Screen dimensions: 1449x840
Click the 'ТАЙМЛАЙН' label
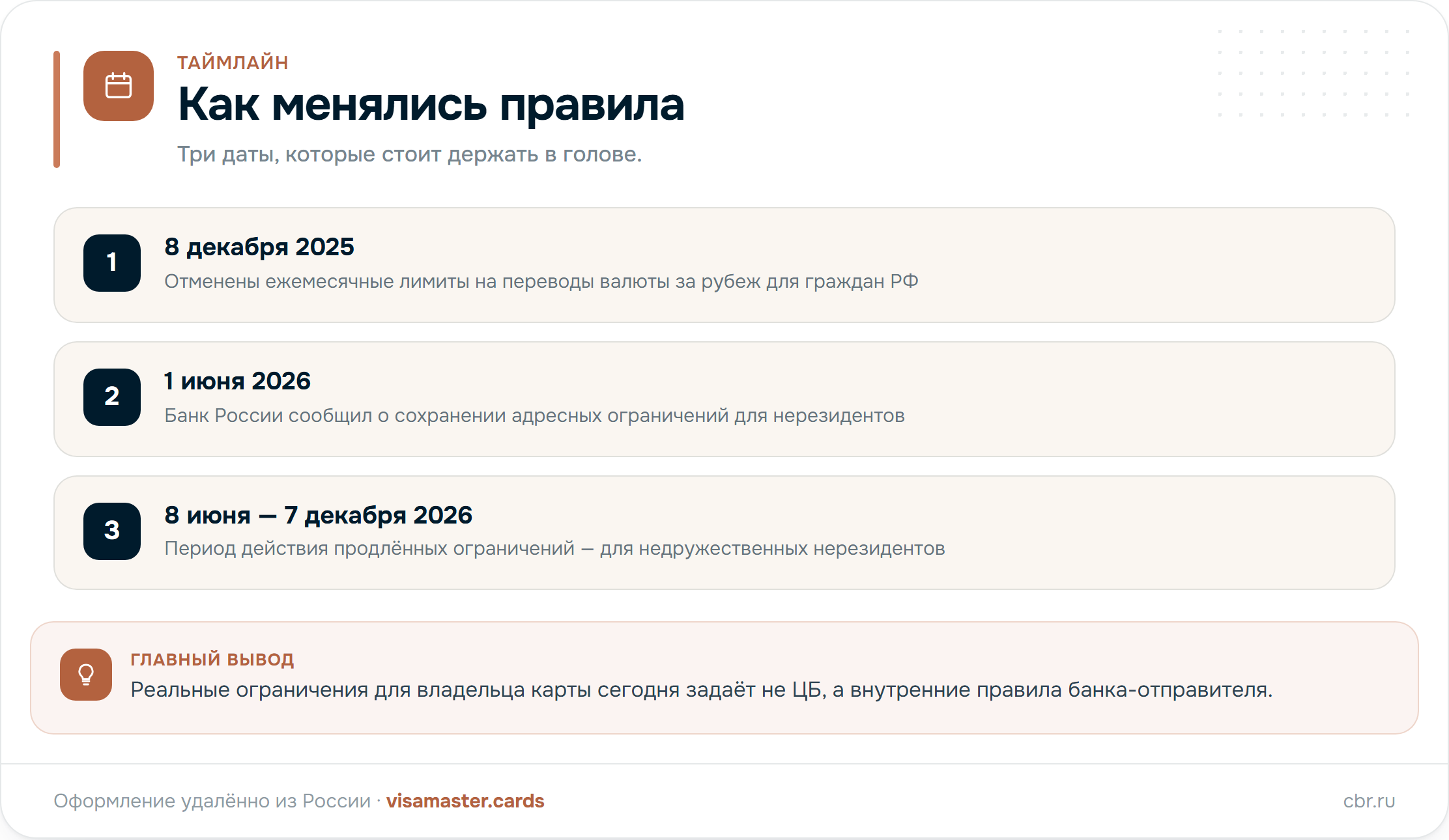coord(233,63)
